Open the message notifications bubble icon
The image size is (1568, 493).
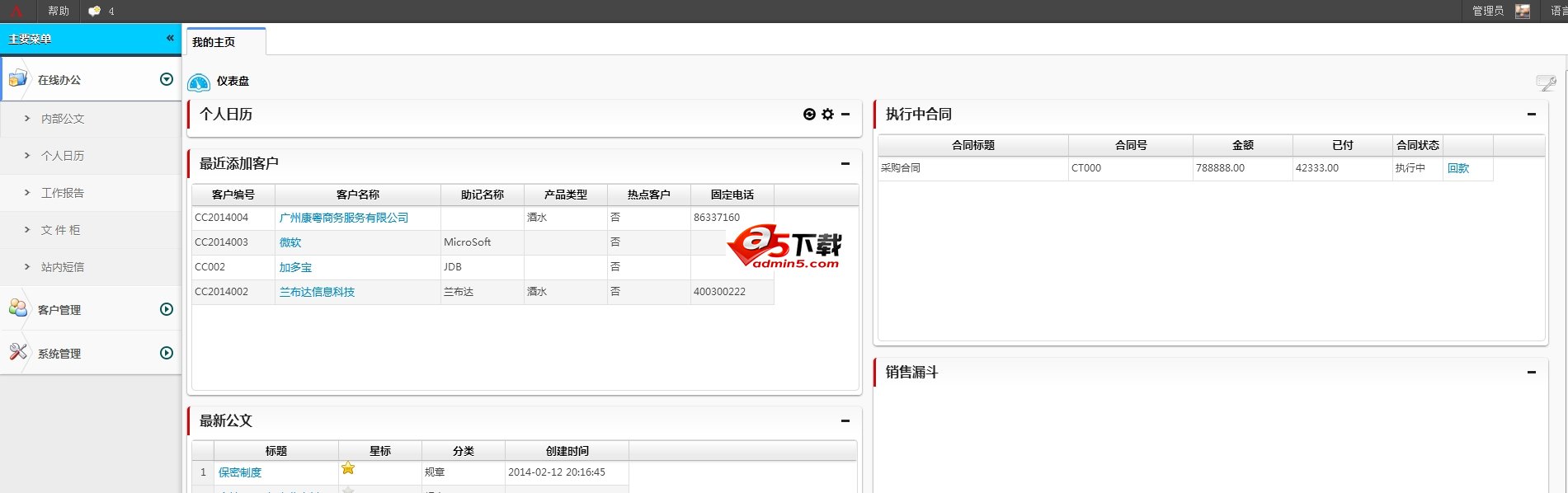95,11
